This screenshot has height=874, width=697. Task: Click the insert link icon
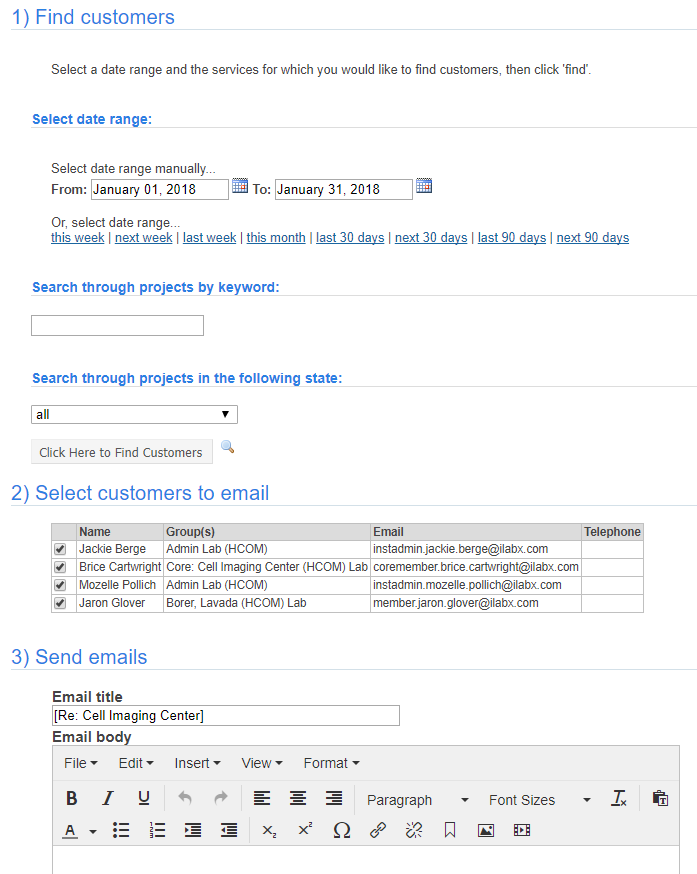(x=378, y=830)
